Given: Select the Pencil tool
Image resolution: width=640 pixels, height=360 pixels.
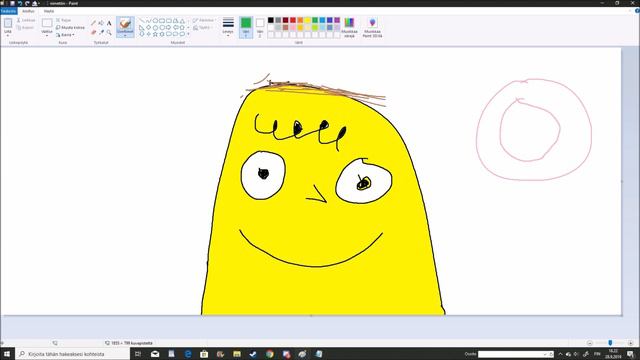Looking at the screenshot, I should coord(93,23).
